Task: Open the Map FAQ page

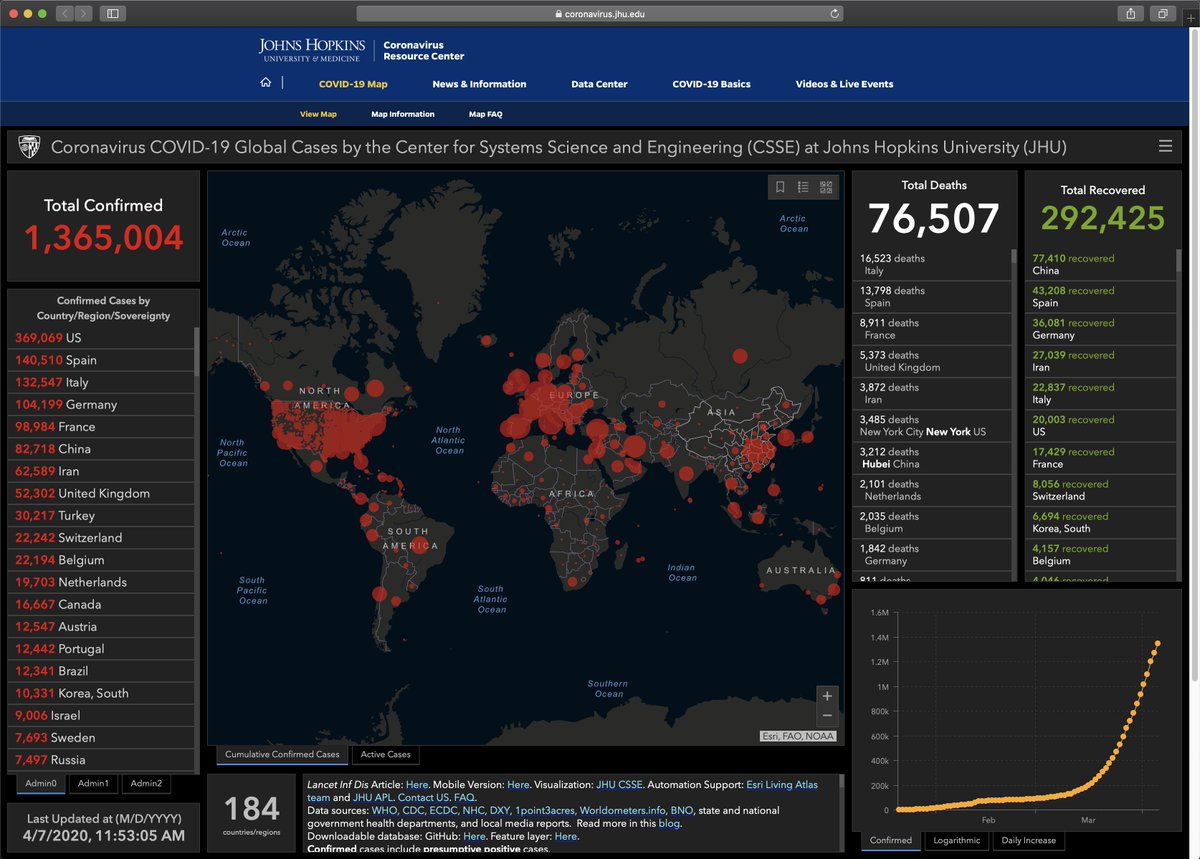Action: point(485,114)
